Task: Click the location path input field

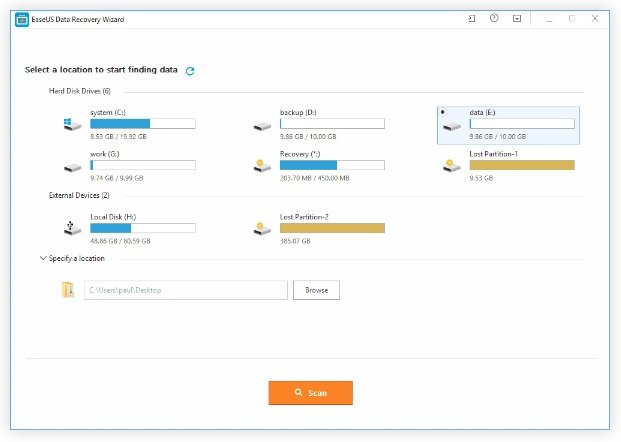Action: pyautogui.click(x=186, y=290)
